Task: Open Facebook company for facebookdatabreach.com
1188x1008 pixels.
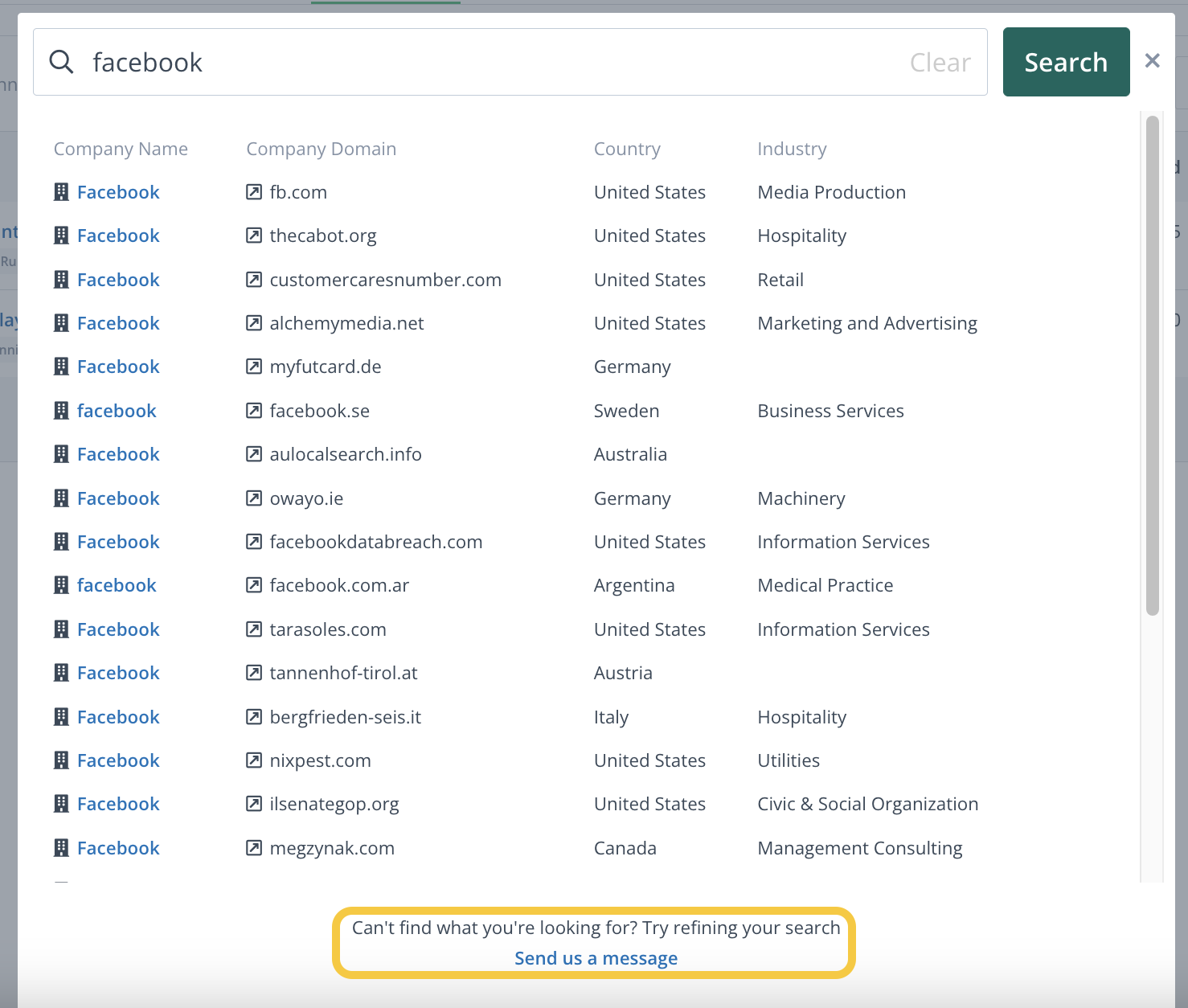Action: (x=118, y=542)
